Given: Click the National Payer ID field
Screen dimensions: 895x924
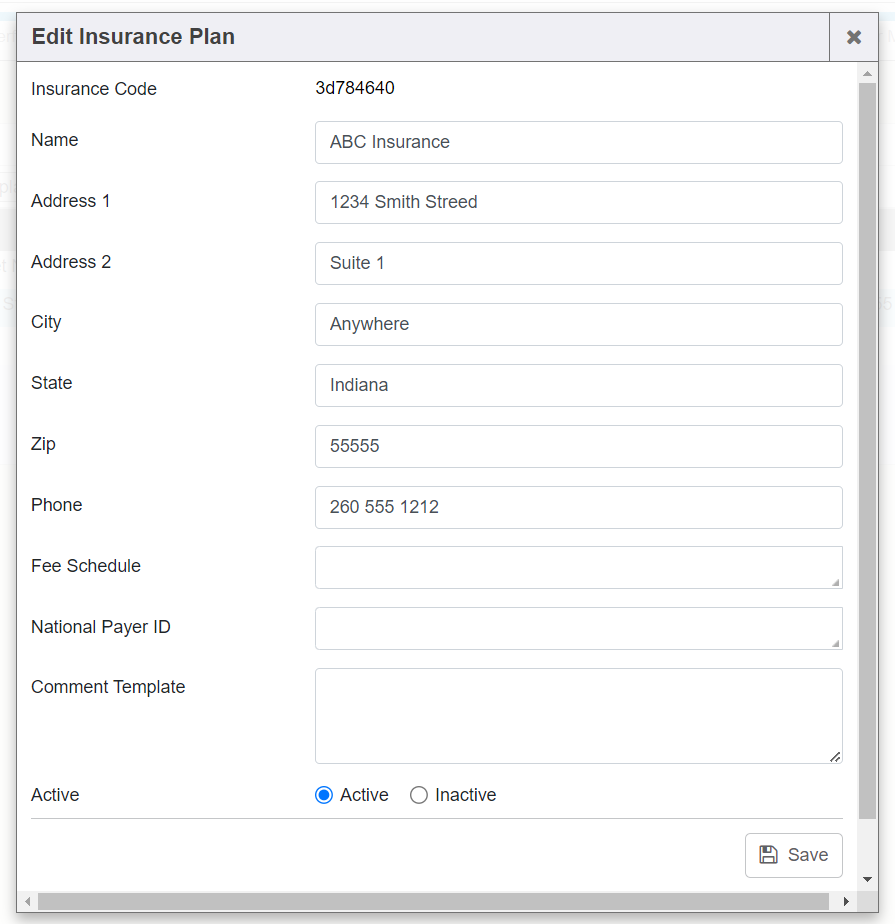Looking at the screenshot, I should coord(579,629).
